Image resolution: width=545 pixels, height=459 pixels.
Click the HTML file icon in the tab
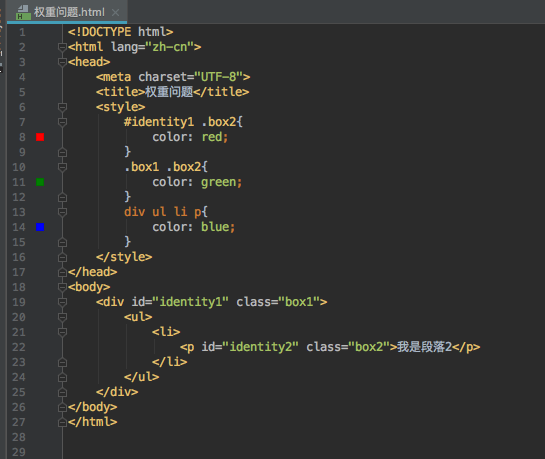click(23, 13)
